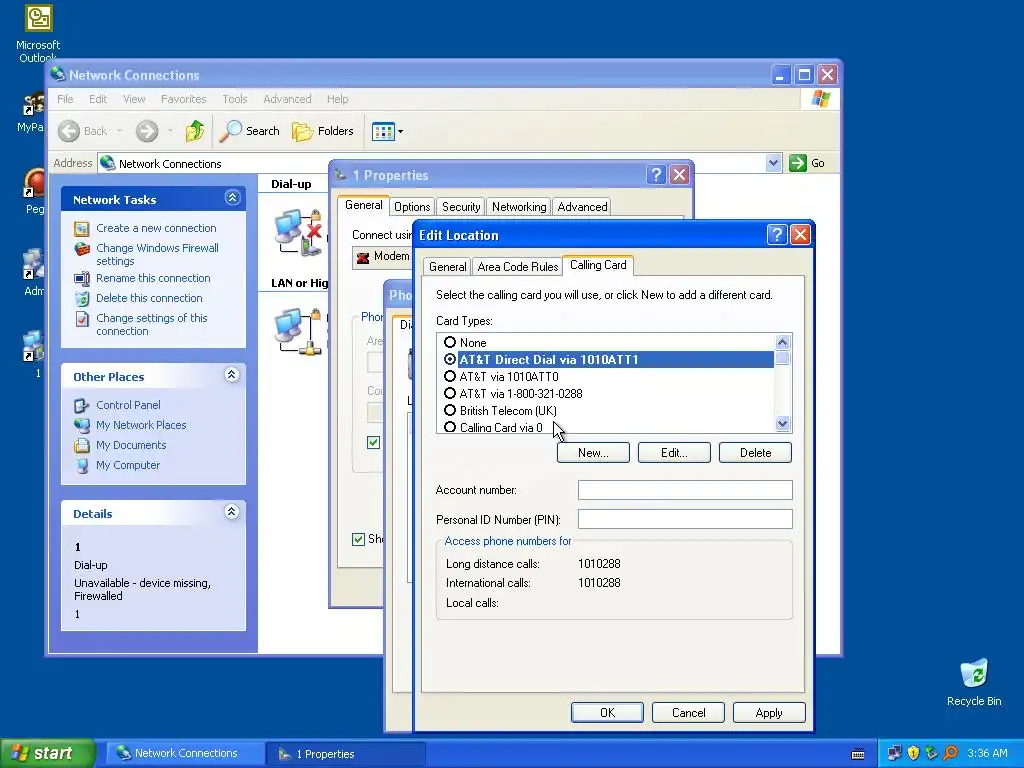Click Apply in Edit Location dialog
Image resolution: width=1024 pixels, height=768 pixels.
[769, 712]
